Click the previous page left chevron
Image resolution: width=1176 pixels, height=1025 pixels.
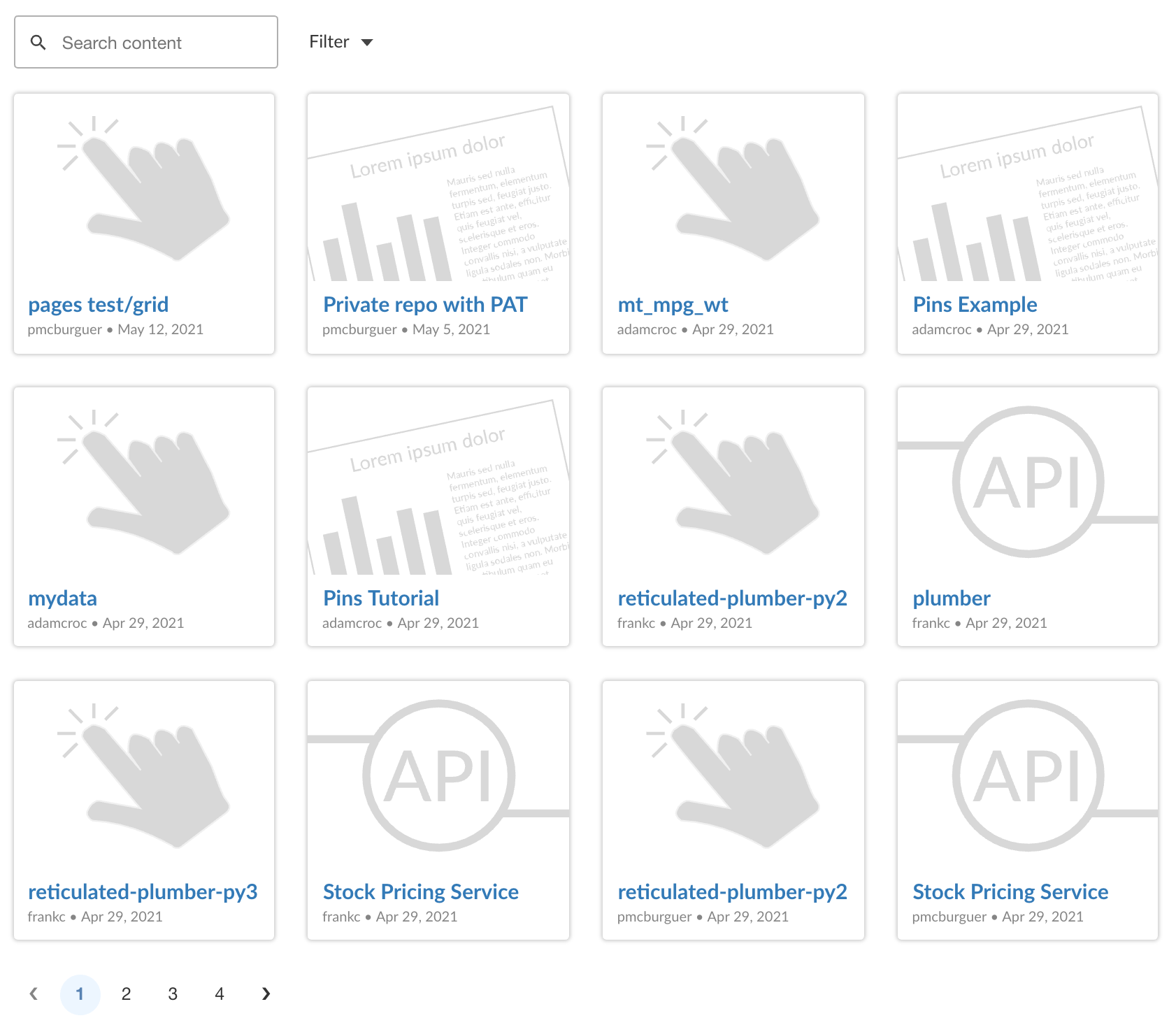34,993
